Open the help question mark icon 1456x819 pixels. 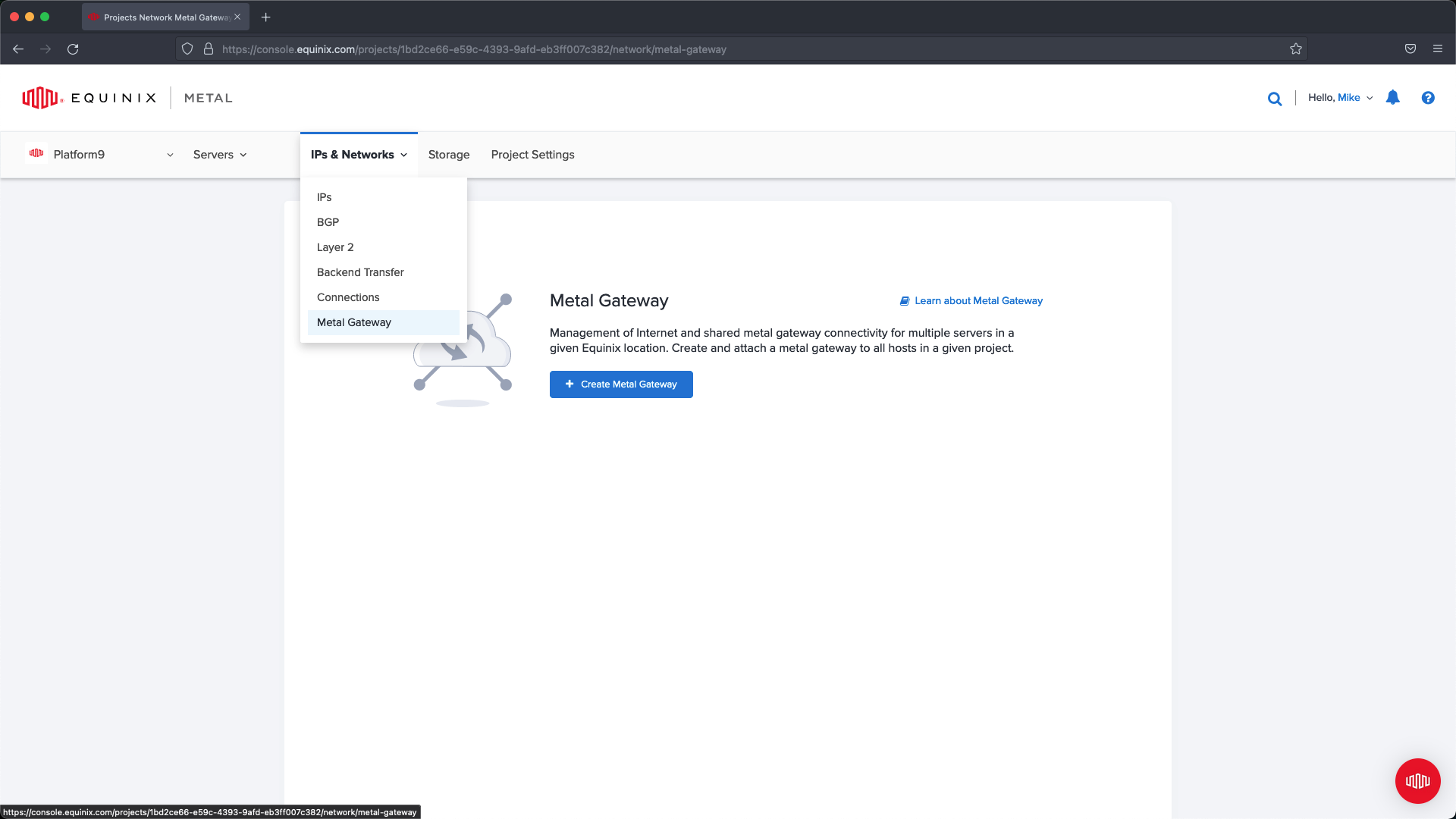[1428, 98]
